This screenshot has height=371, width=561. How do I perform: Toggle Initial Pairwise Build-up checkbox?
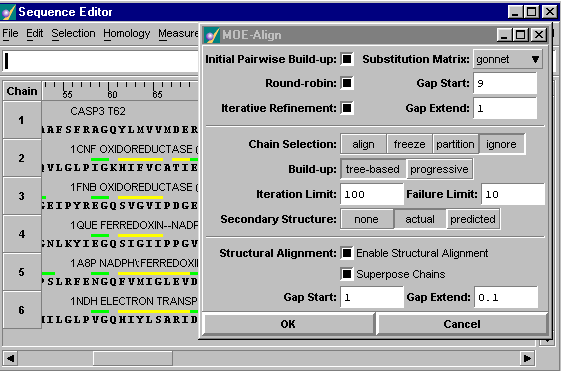pyautogui.click(x=347, y=59)
